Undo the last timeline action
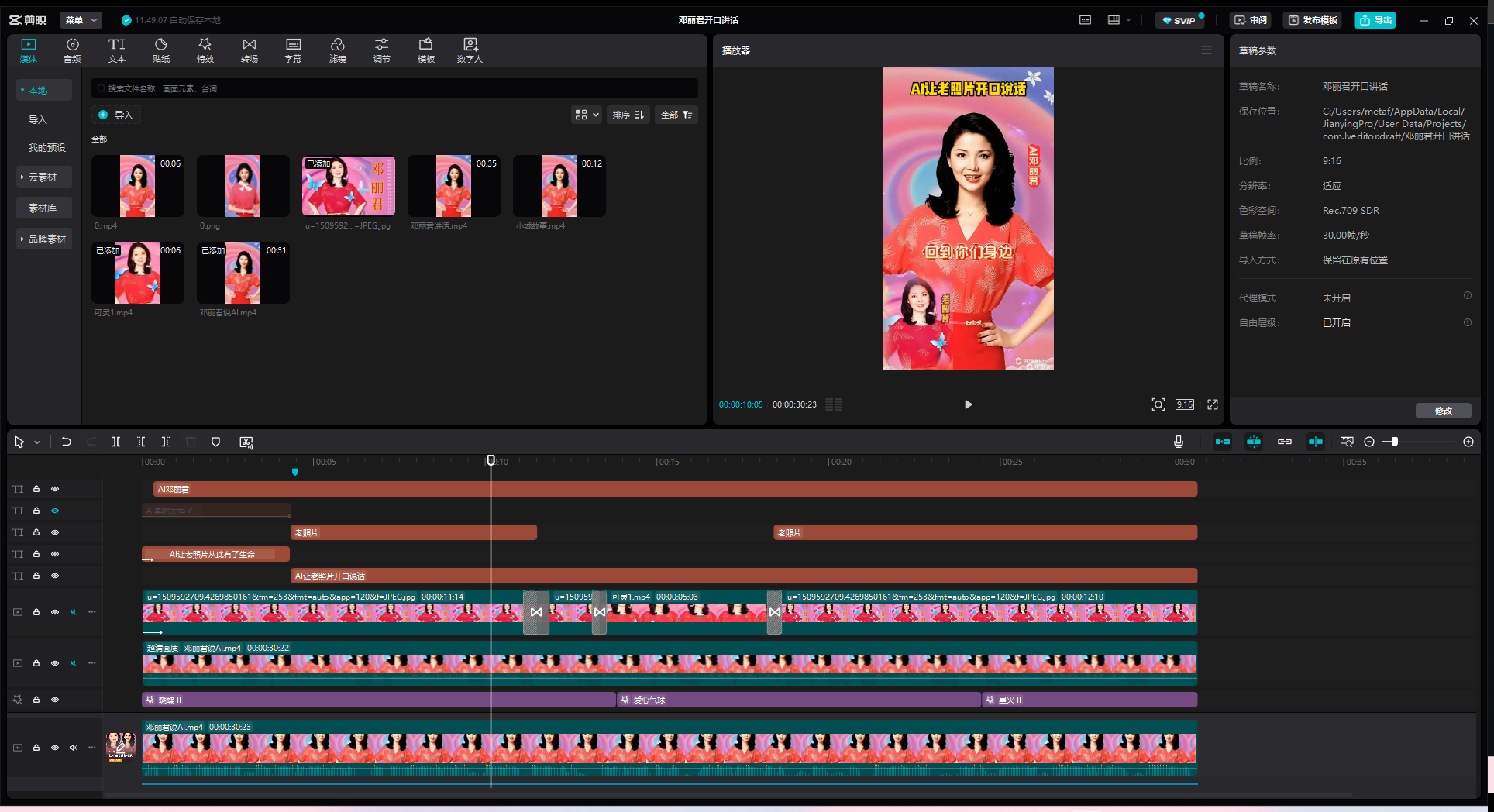 [x=67, y=442]
